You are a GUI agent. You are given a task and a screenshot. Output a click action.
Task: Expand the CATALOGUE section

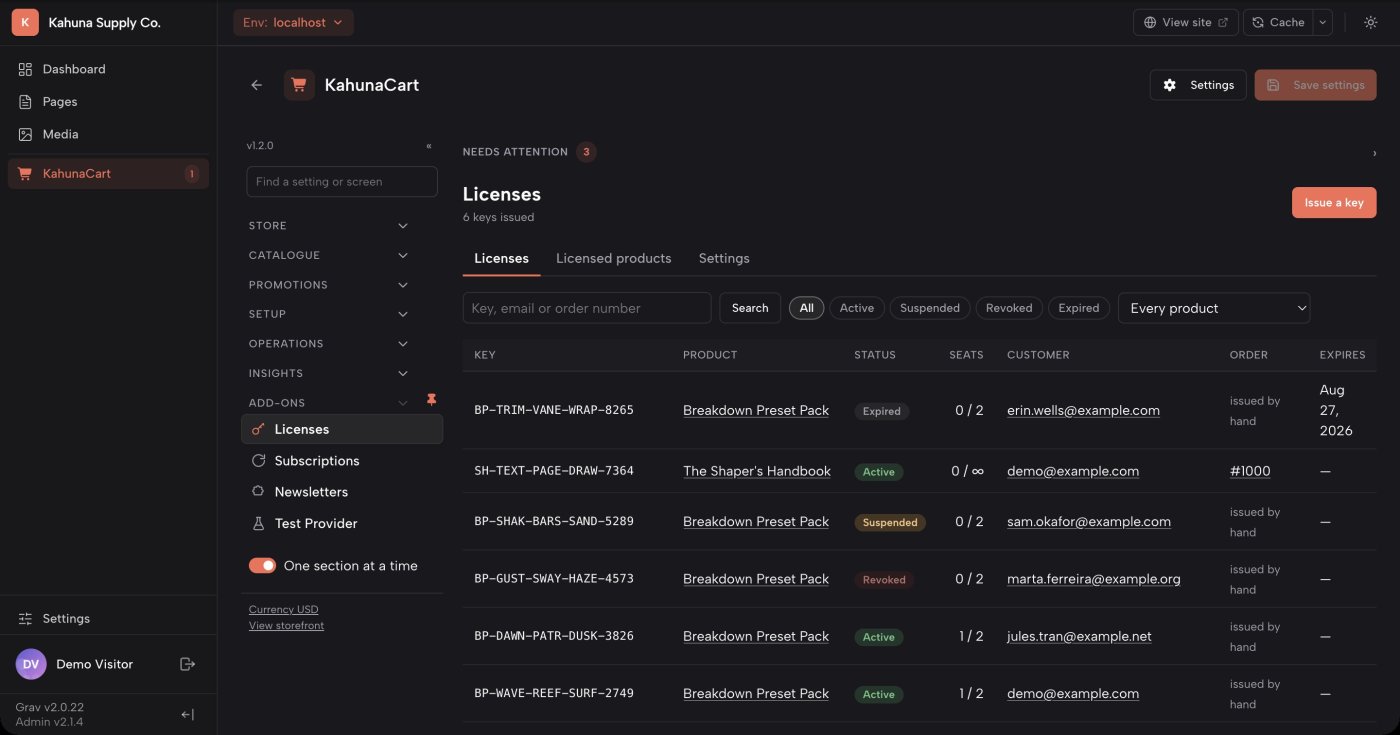click(329, 255)
